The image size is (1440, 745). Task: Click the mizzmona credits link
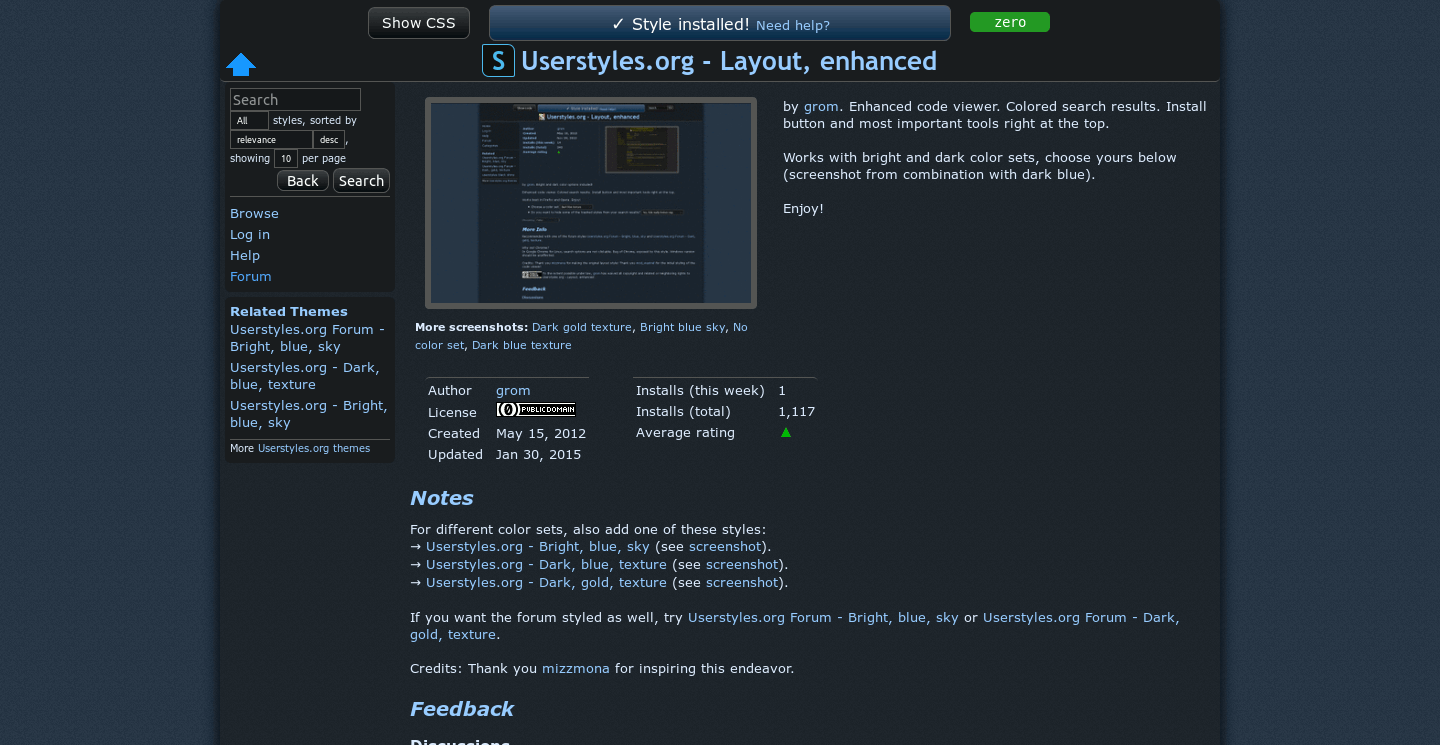pos(576,668)
